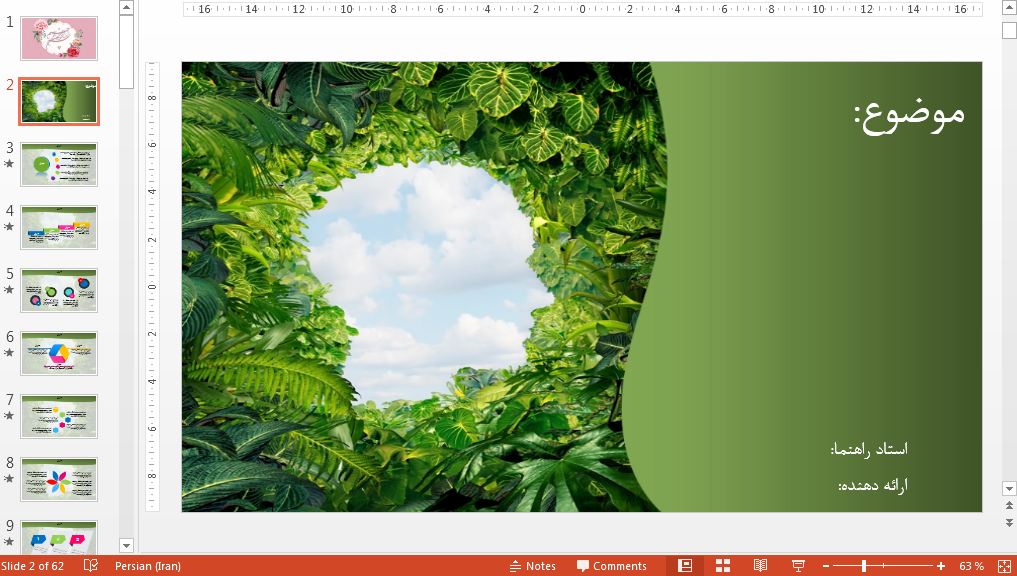Fit slide to current window
Viewport: 1017px width, 576px height.
click(1005, 566)
